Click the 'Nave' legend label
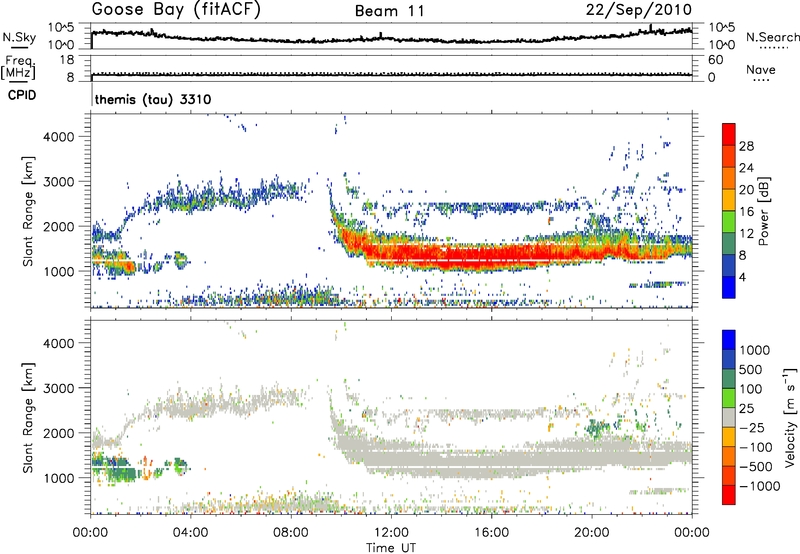800x554 pixels. 761,70
